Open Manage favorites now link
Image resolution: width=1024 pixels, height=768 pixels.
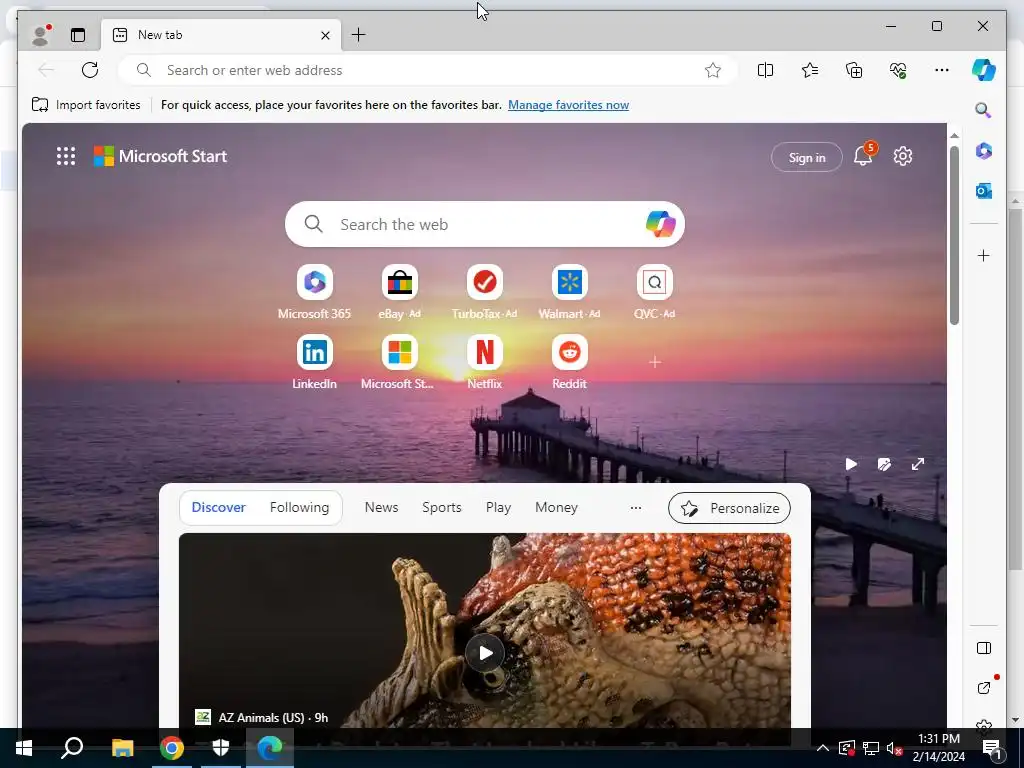tap(568, 104)
